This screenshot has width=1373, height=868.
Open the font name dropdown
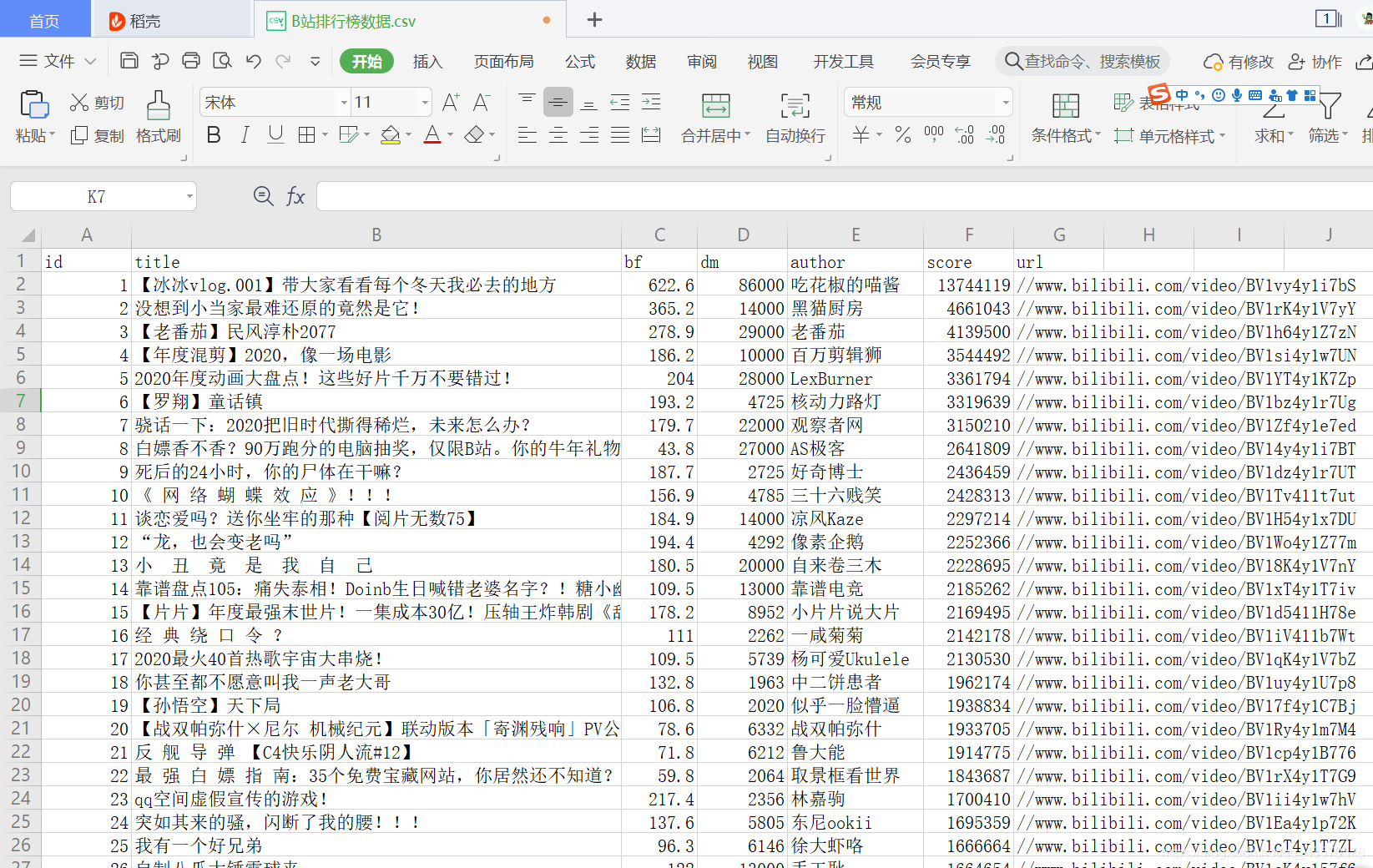coord(344,103)
